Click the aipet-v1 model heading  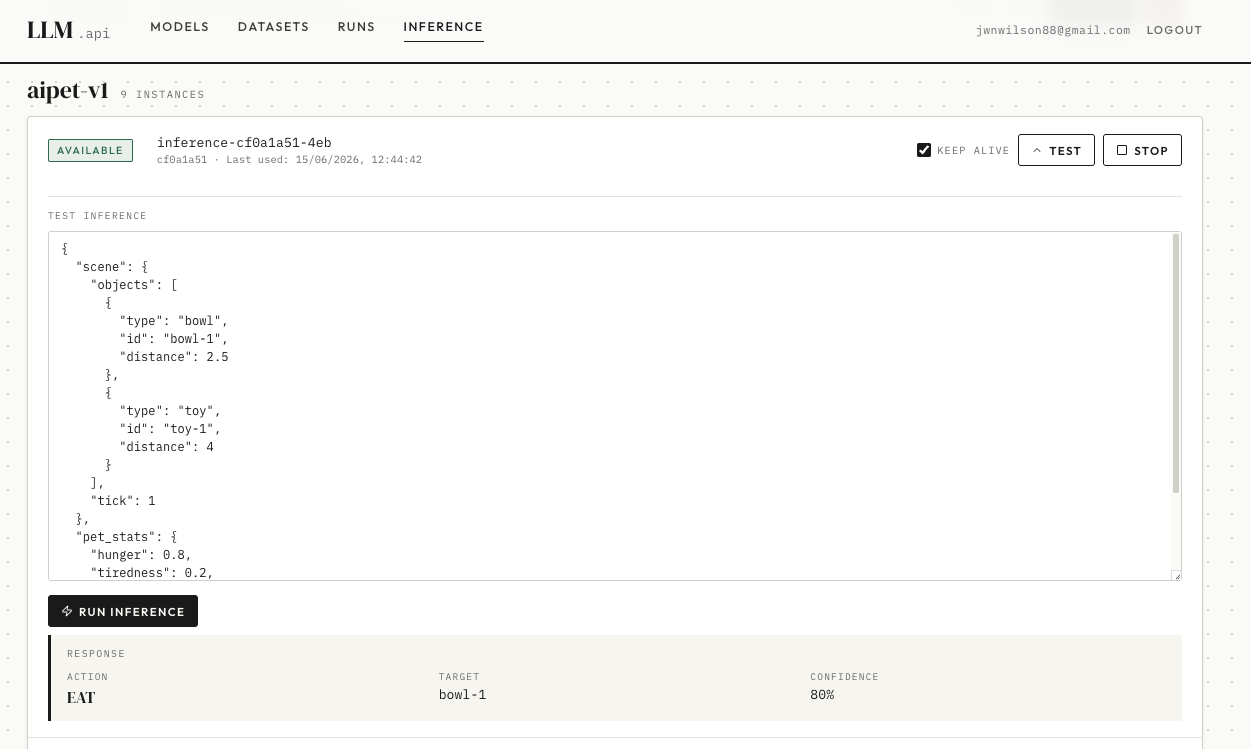pyautogui.click(x=68, y=91)
